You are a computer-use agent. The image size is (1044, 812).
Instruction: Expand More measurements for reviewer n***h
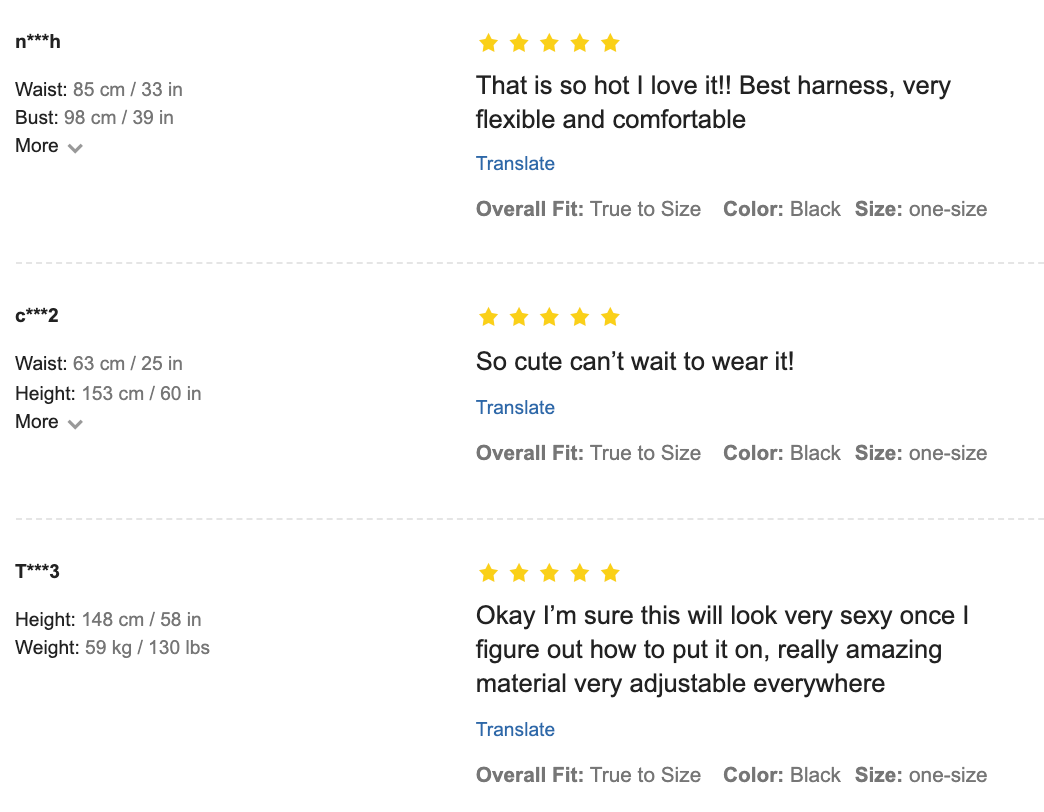pos(37,146)
